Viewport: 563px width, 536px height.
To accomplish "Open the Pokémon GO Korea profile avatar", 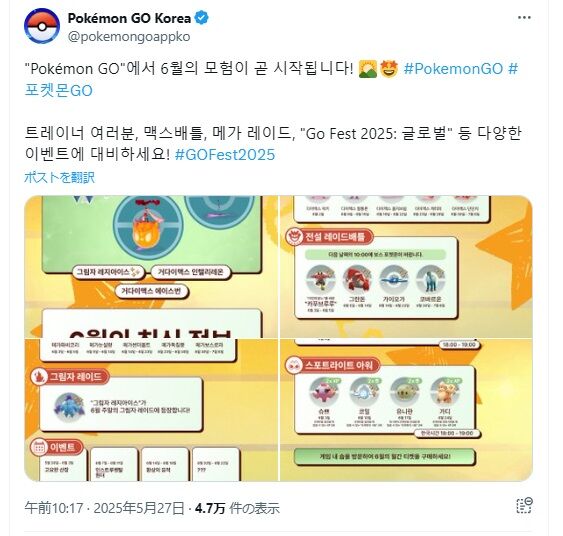I will point(42,26).
